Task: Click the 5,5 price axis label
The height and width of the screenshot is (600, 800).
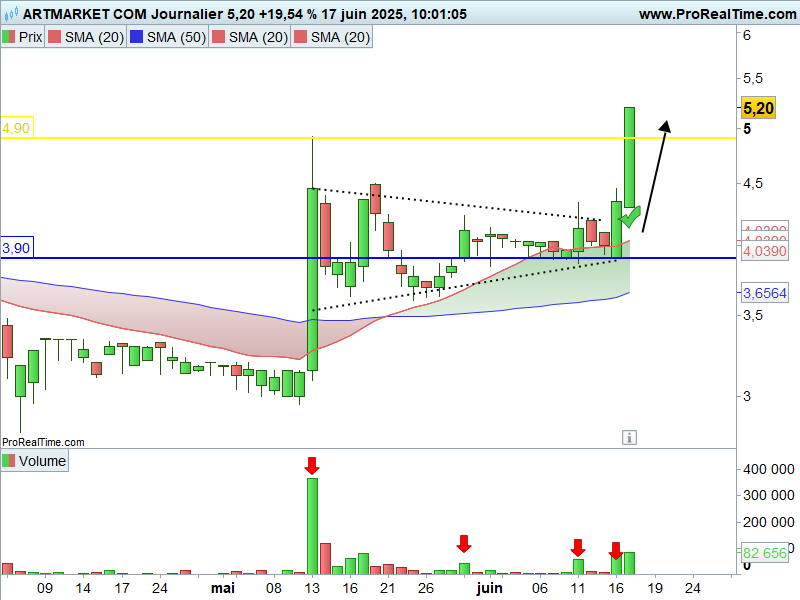Action: point(753,78)
